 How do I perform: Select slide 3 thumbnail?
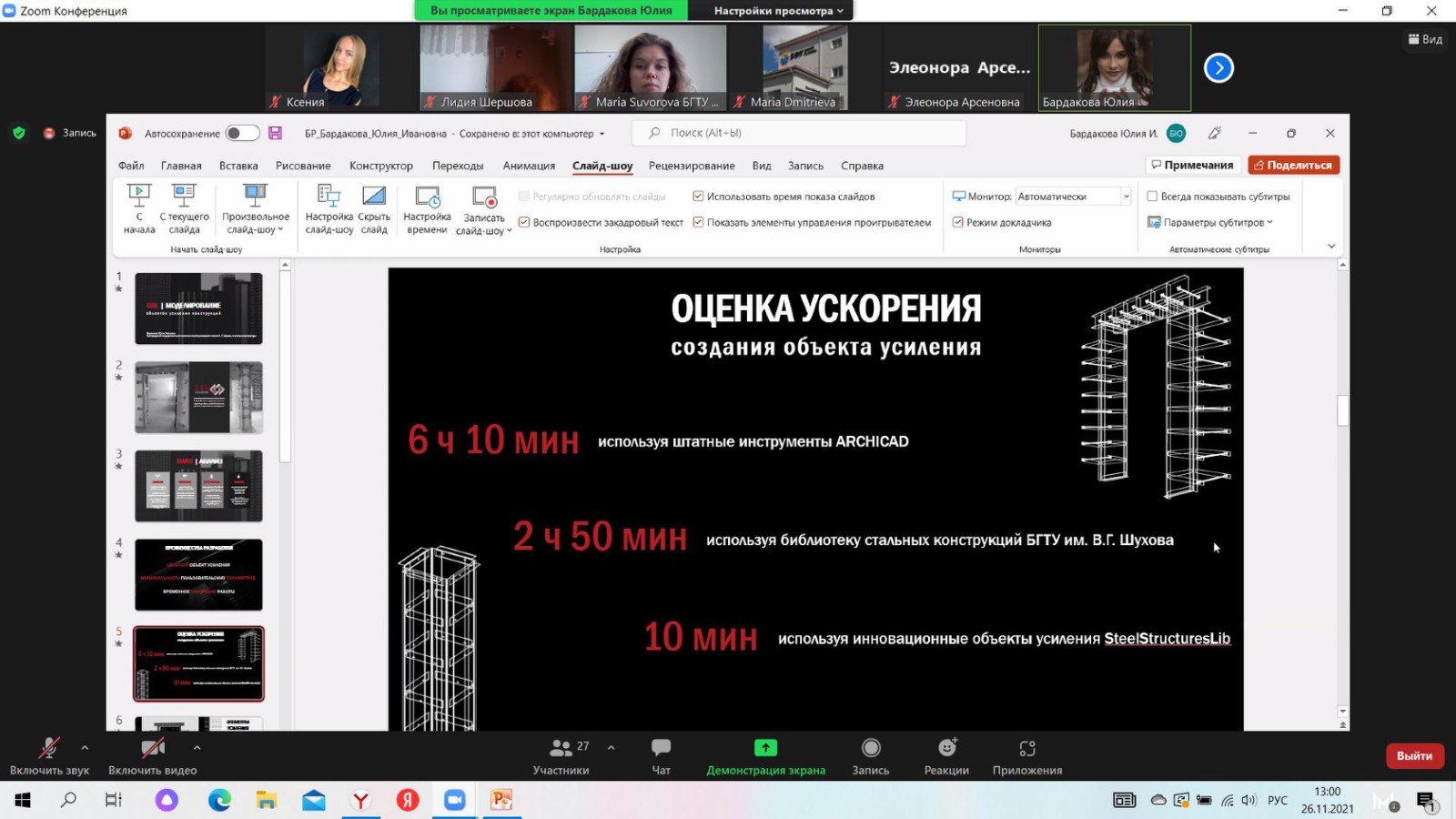click(x=198, y=486)
